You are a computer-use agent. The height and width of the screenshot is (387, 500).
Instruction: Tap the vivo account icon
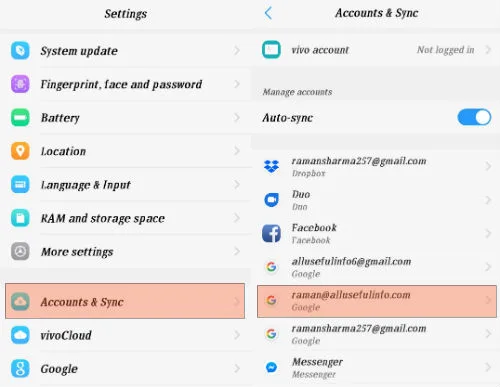[x=271, y=50]
